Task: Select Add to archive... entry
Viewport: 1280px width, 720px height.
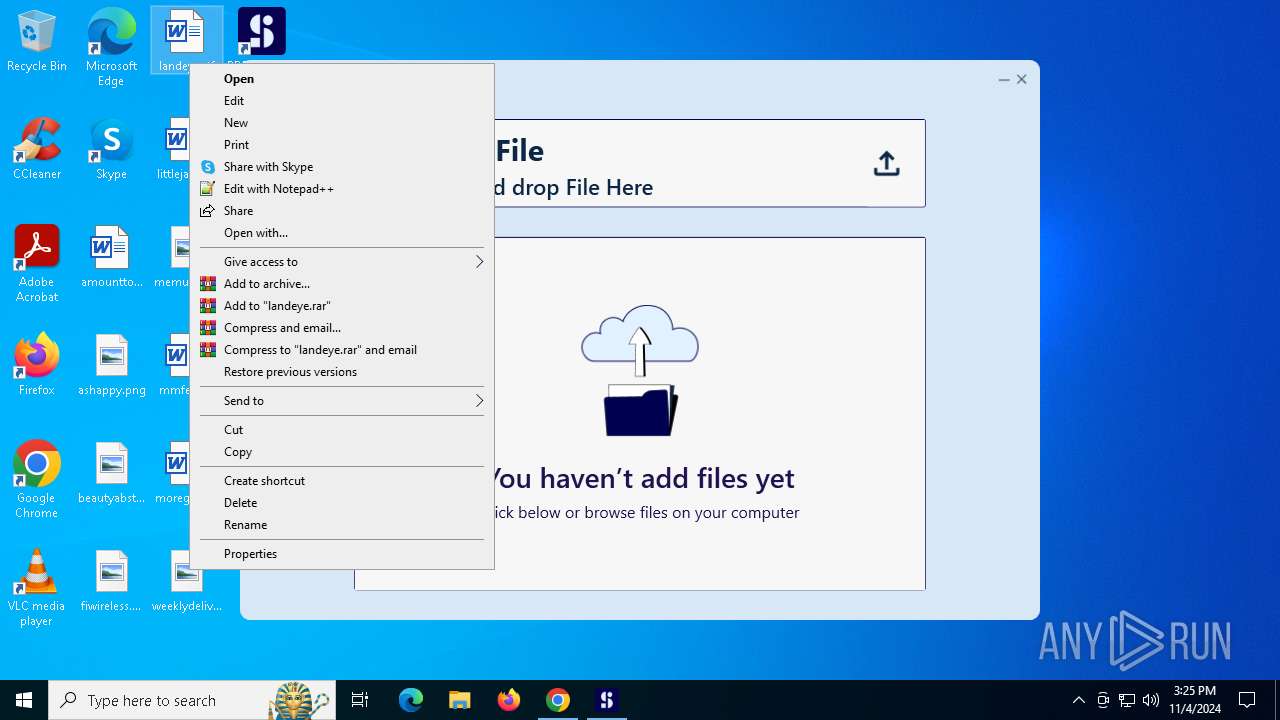Action: (342, 284)
